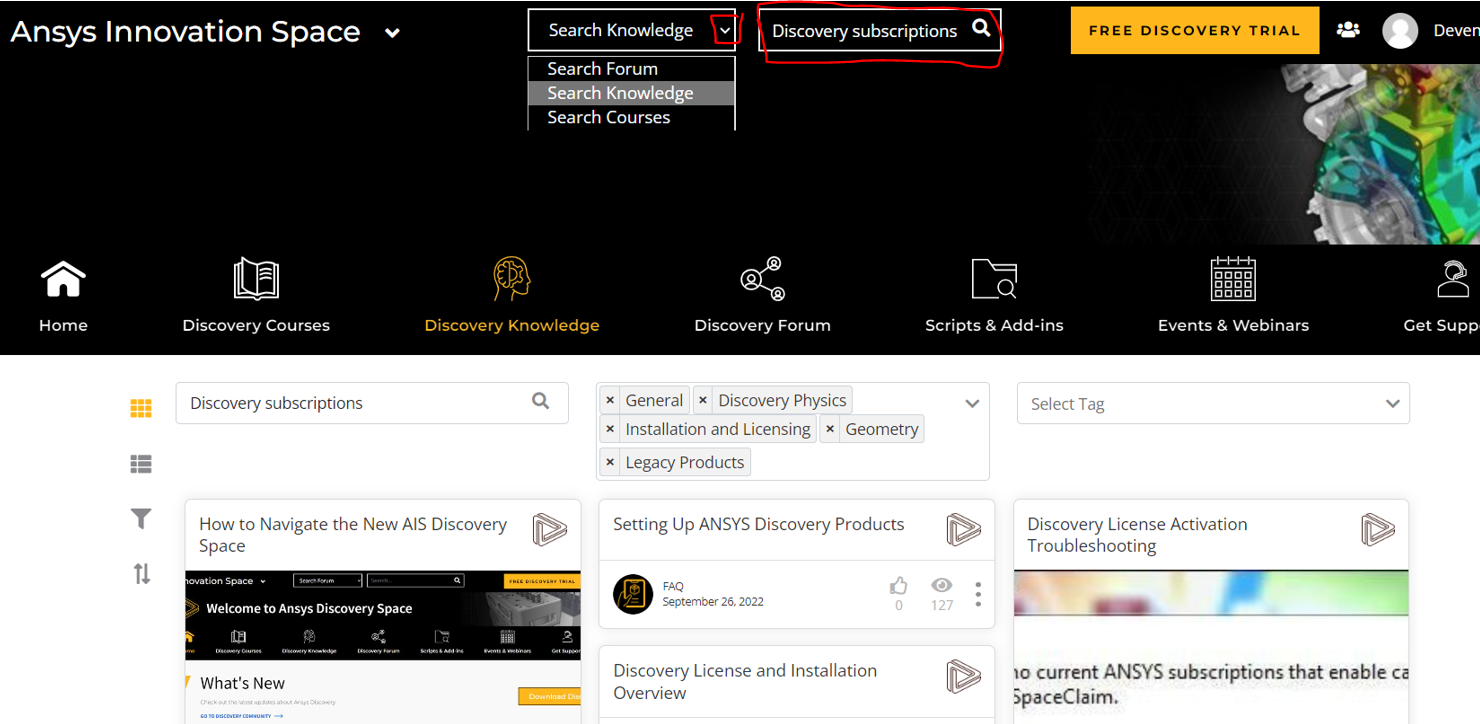Click Ansys logo on How to Navigate card
Viewport: 1480px width, 724px height.
tap(549, 529)
